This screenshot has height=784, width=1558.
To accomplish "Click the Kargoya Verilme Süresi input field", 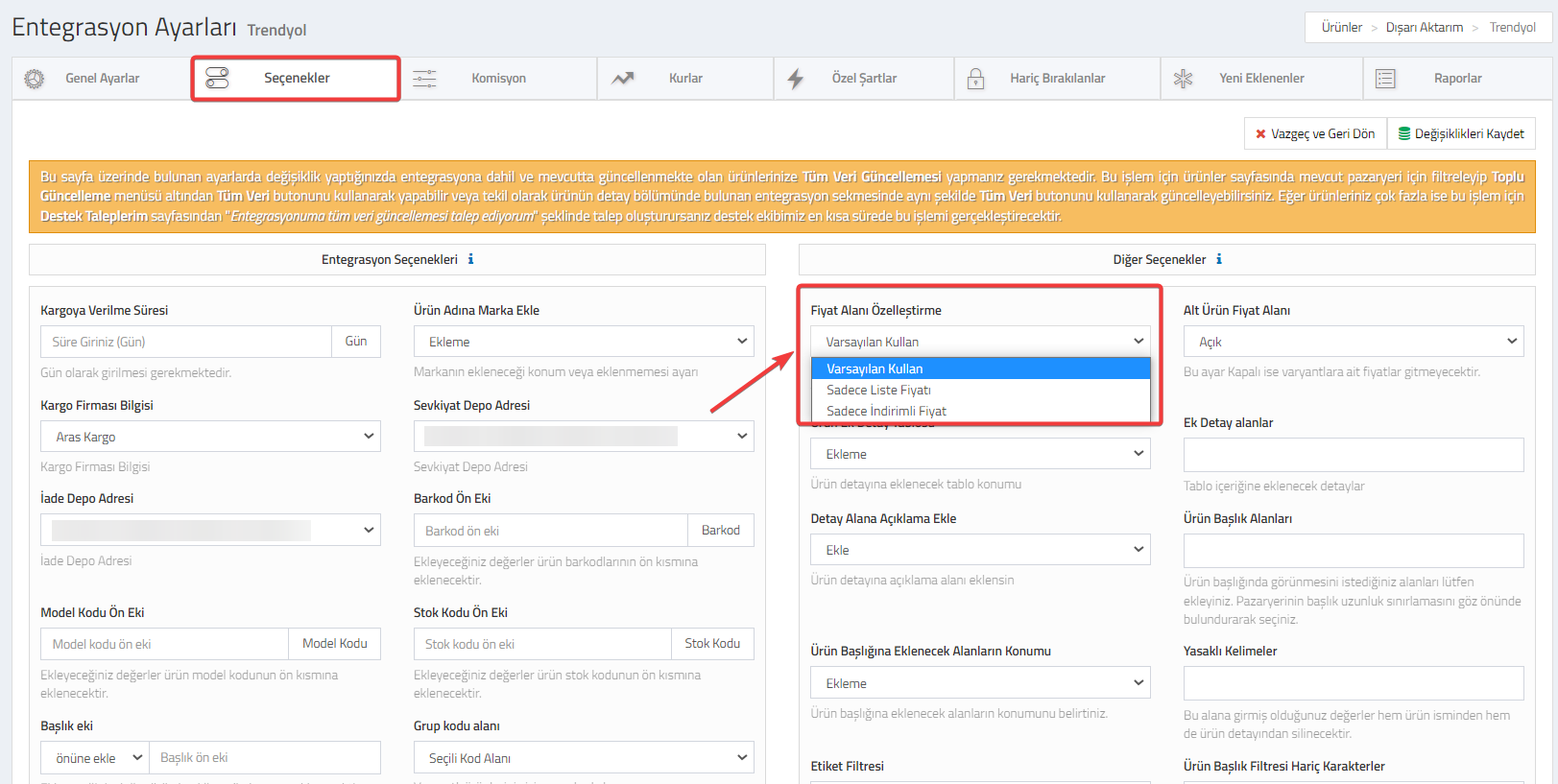I will click(x=186, y=342).
